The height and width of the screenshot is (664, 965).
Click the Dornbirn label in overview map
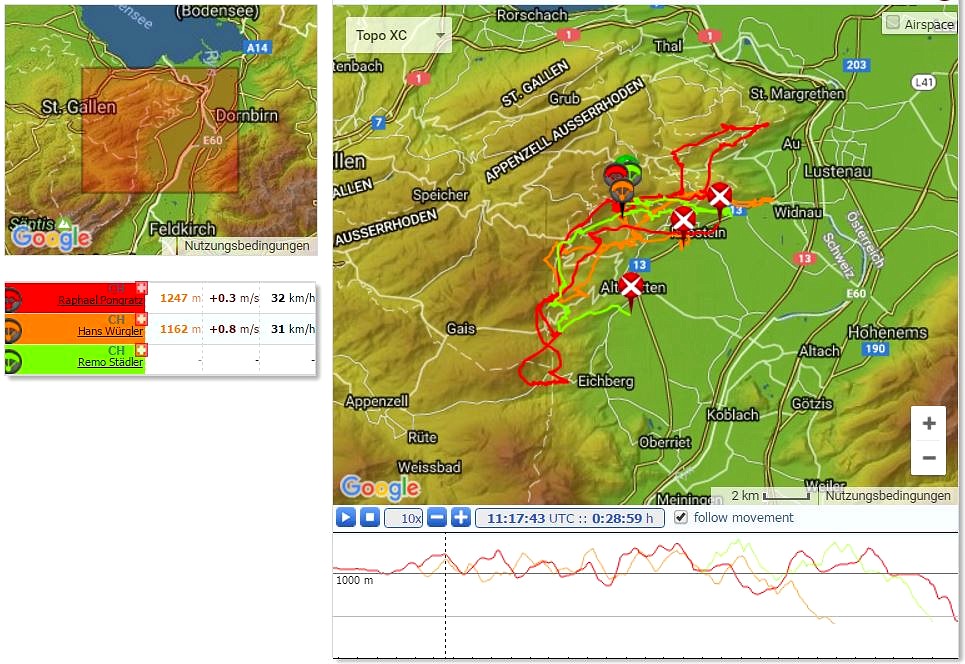click(x=247, y=116)
